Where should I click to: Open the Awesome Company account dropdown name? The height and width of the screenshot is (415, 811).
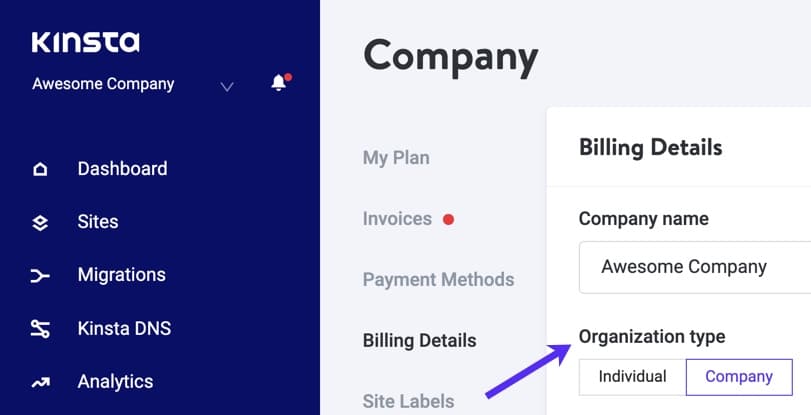pos(103,84)
